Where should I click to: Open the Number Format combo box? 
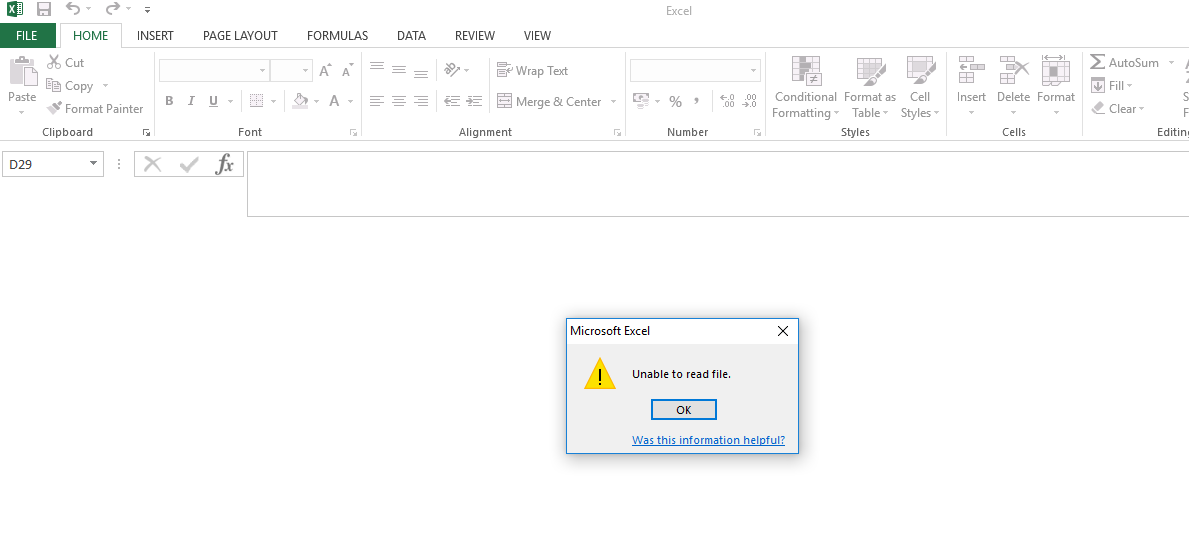pos(695,71)
